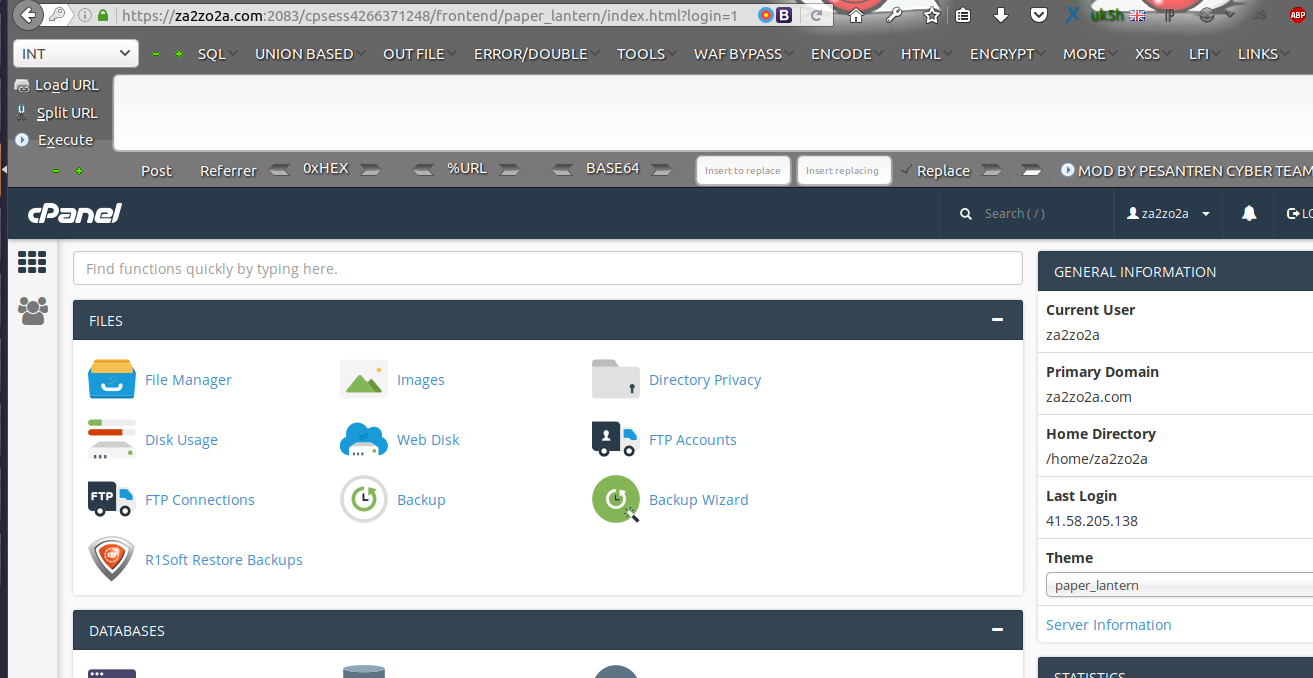Click the hackbar URL text area
The width and height of the screenshot is (1313, 678).
(712, 112)
